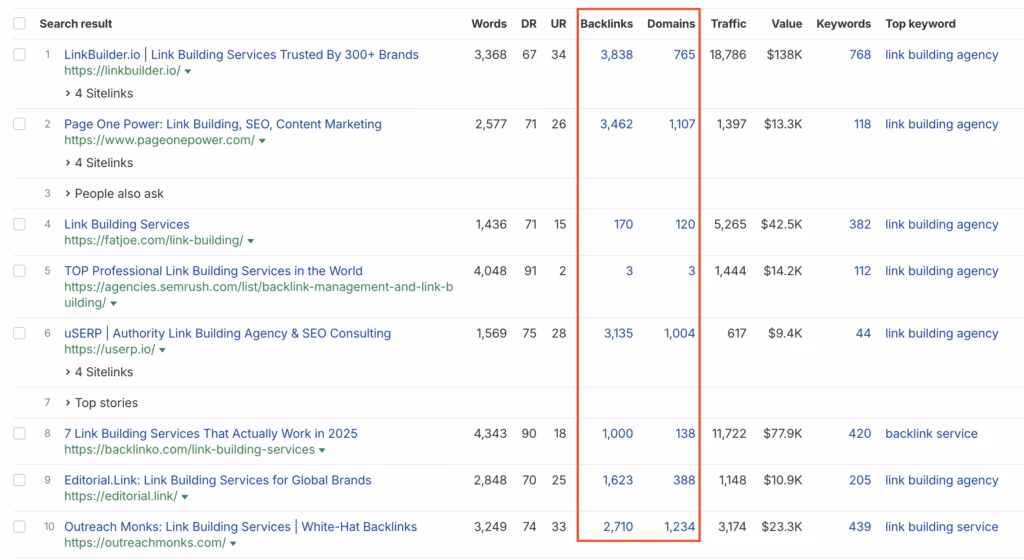Open domains count 120 for fatjoe
1024x560 pixels.
coord(685,225)
